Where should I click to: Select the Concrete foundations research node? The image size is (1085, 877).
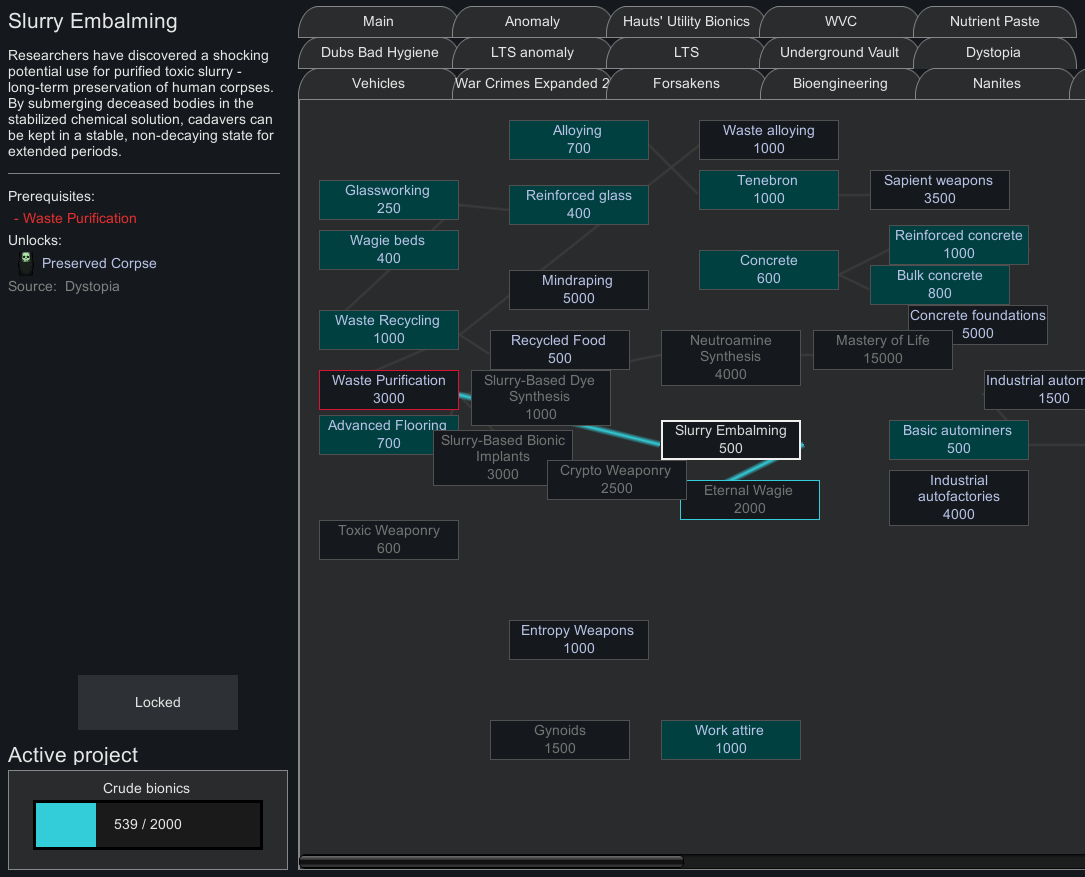[977, 324]
